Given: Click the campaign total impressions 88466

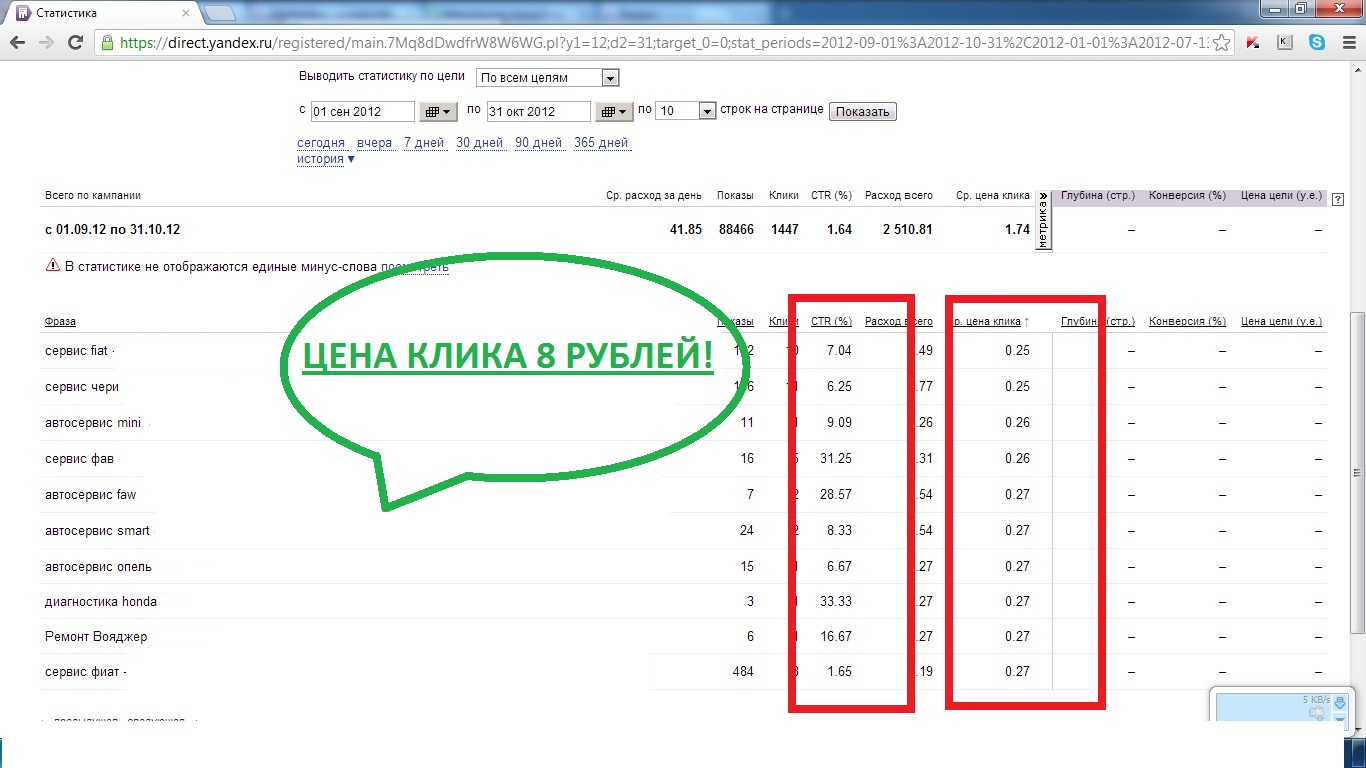Looking at the screenshot, I should [736, 229].
